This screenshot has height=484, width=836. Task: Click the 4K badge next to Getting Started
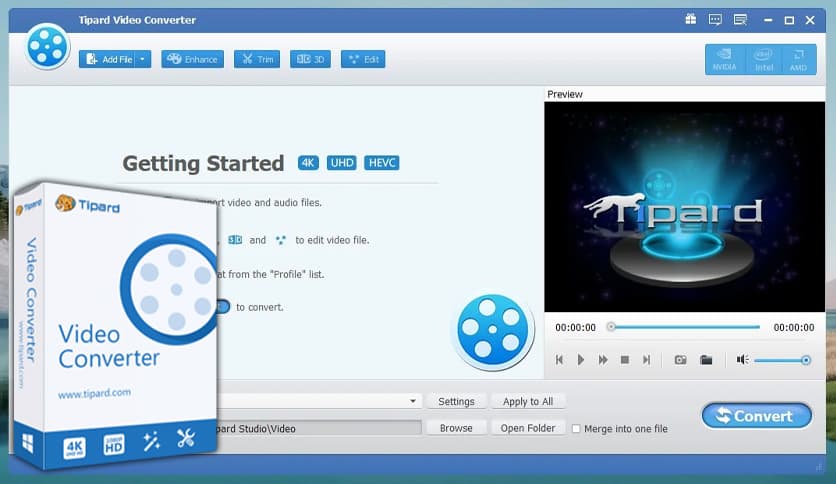point(308,163)
